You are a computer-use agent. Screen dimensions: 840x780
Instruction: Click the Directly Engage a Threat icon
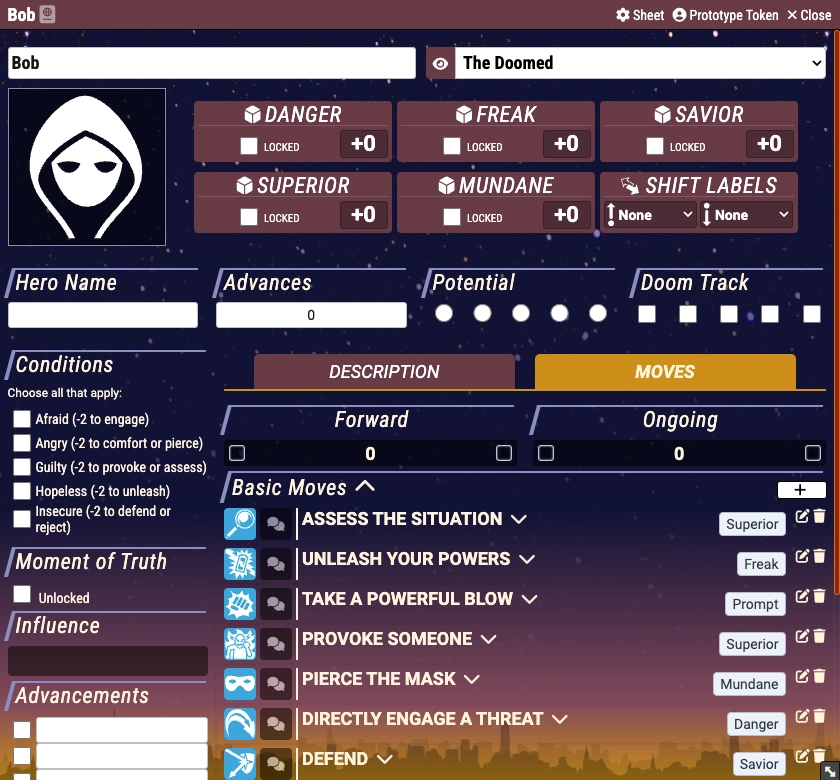click(239, 724)
